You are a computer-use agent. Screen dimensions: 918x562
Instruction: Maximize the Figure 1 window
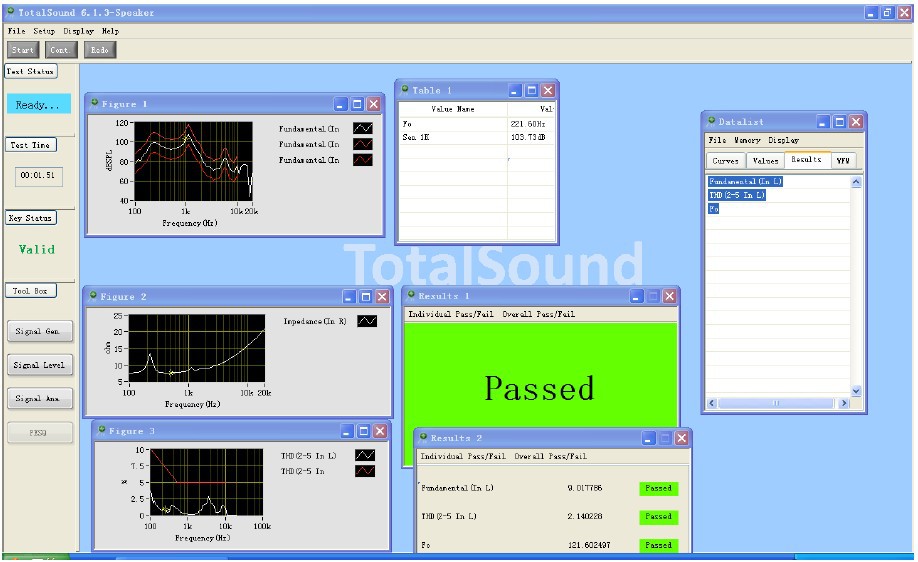(357, 104)
